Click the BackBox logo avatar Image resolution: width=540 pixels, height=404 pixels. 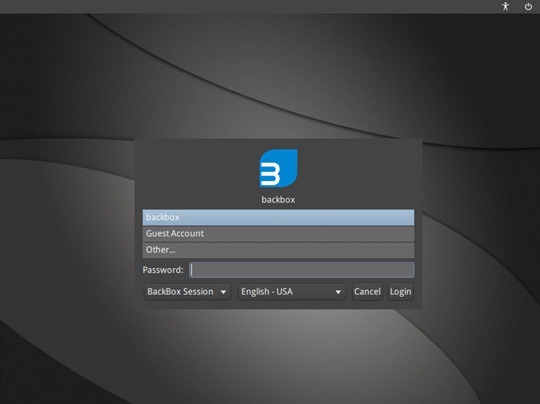click(x=278, y=168)
